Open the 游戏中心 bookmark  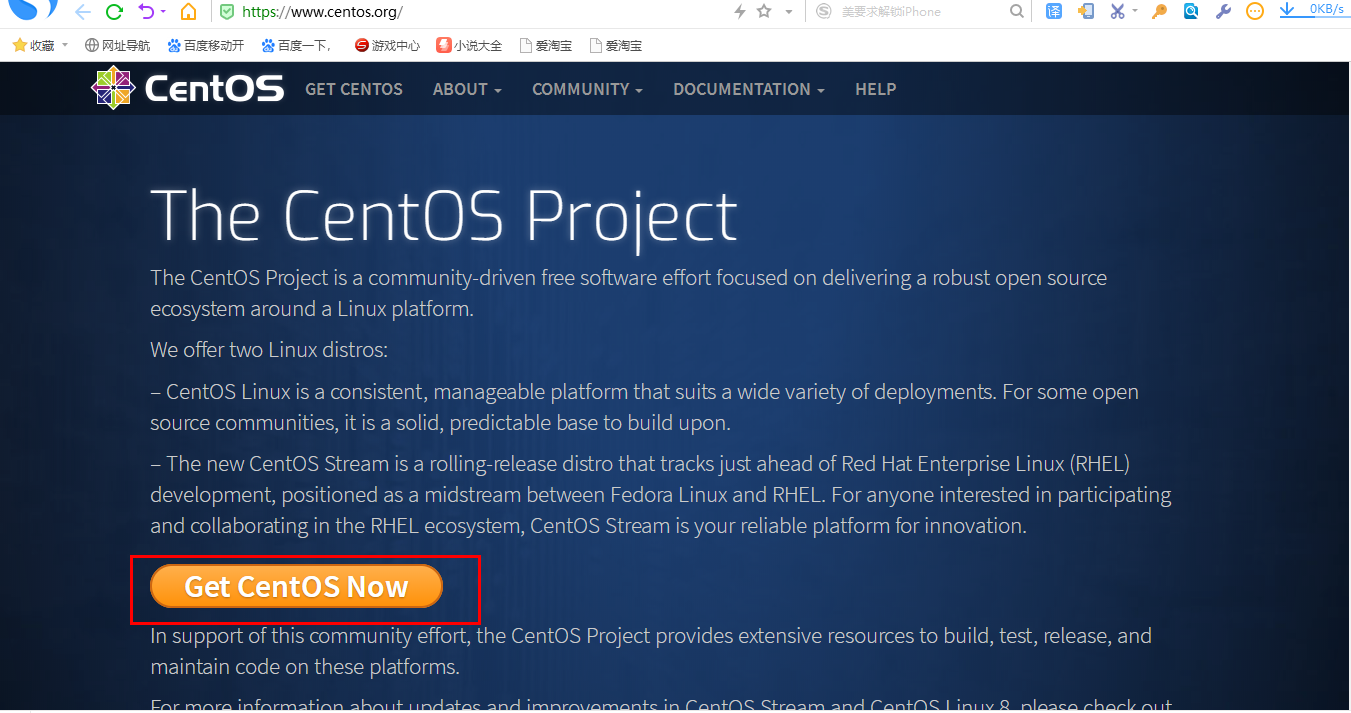(x=388, y=45)
